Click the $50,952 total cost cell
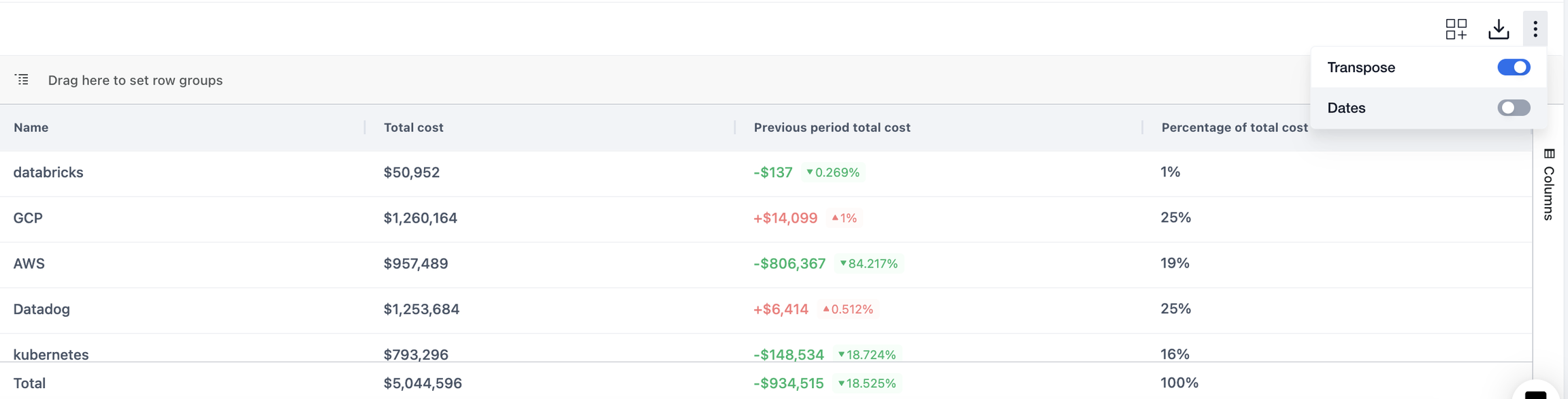1568x399 pixels. 412,172
